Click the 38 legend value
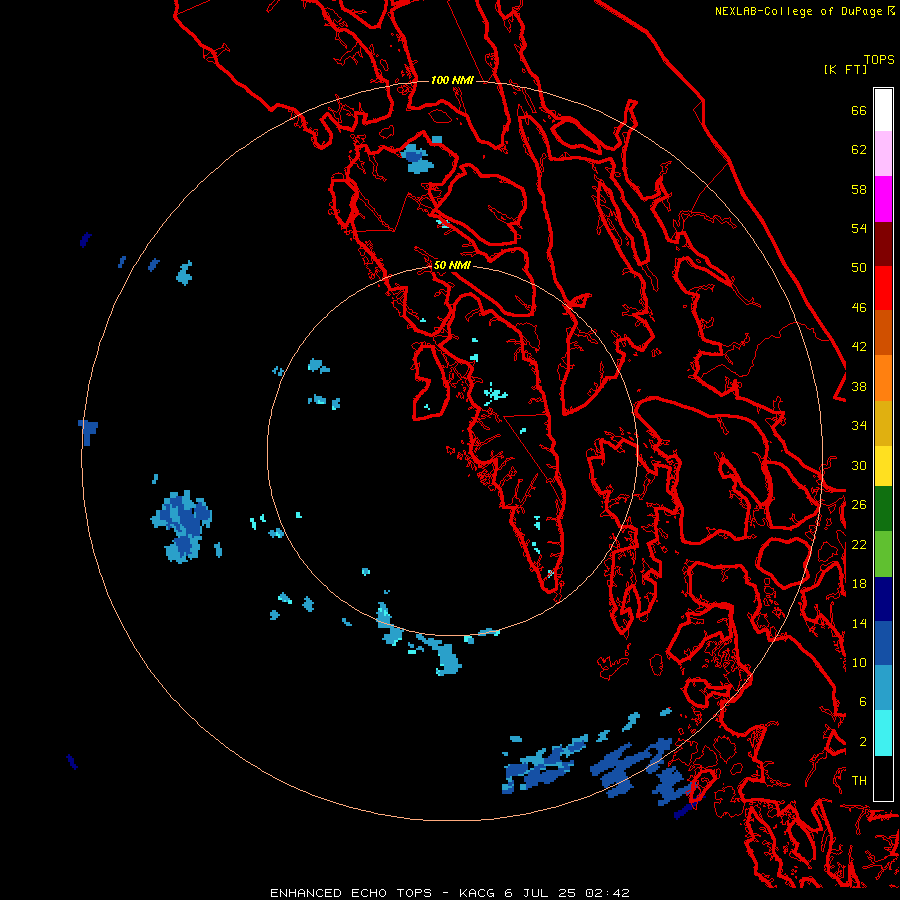 859,387
